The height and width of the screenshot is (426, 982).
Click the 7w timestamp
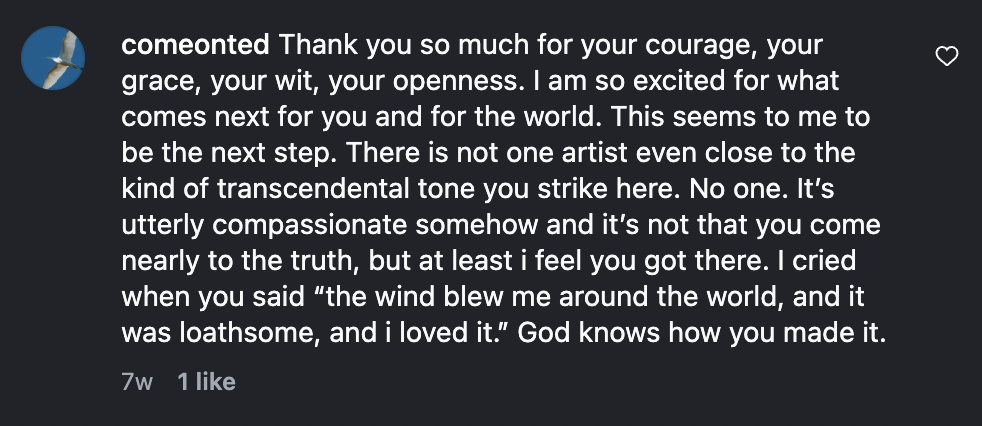pyautogui.click(x=137, y=381)
